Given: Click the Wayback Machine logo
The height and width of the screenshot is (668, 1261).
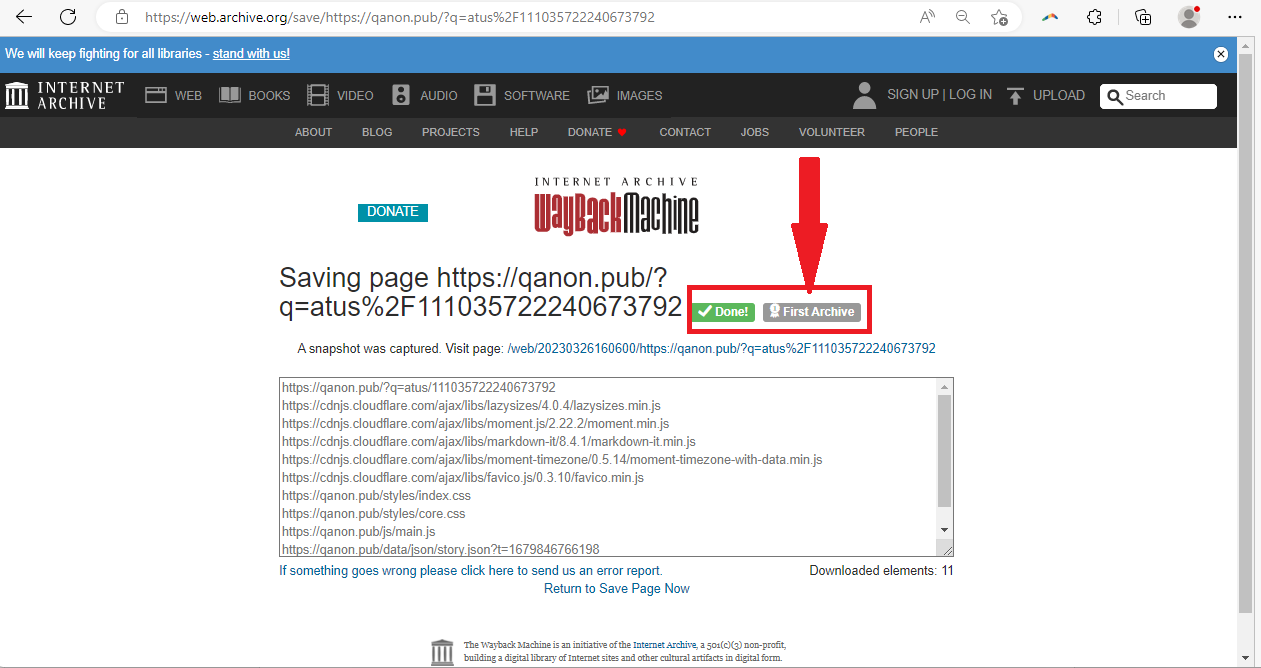Looking at the screenshot, I should click(x=616, y=206).
